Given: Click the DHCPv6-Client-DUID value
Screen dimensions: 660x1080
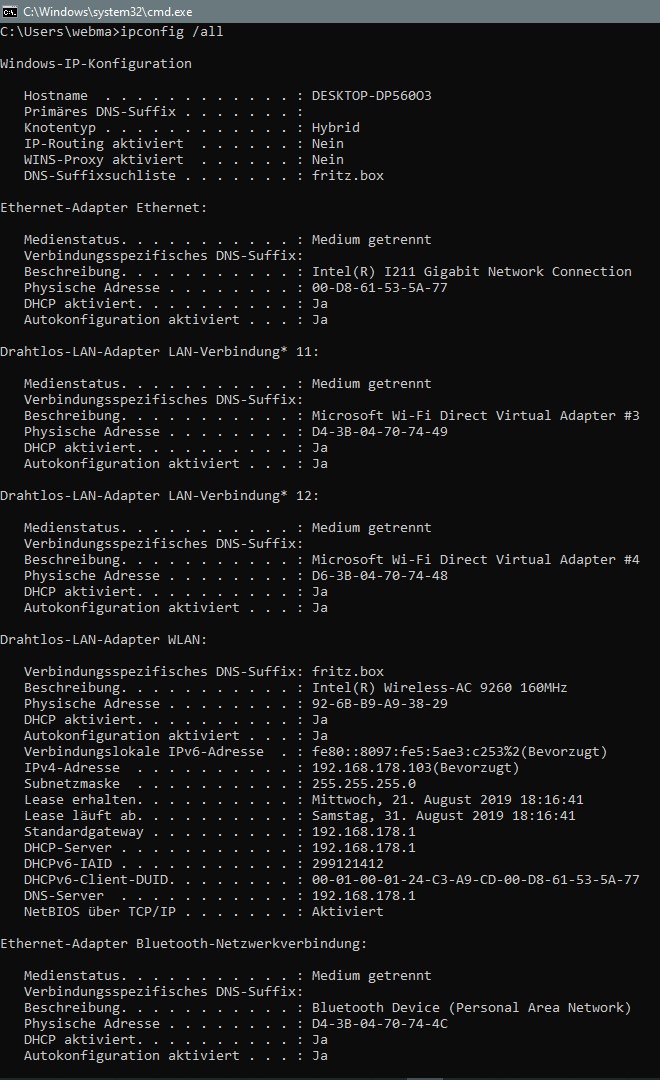Looking at the screenshot, I should pyautogui.click(x=475, y=880).
